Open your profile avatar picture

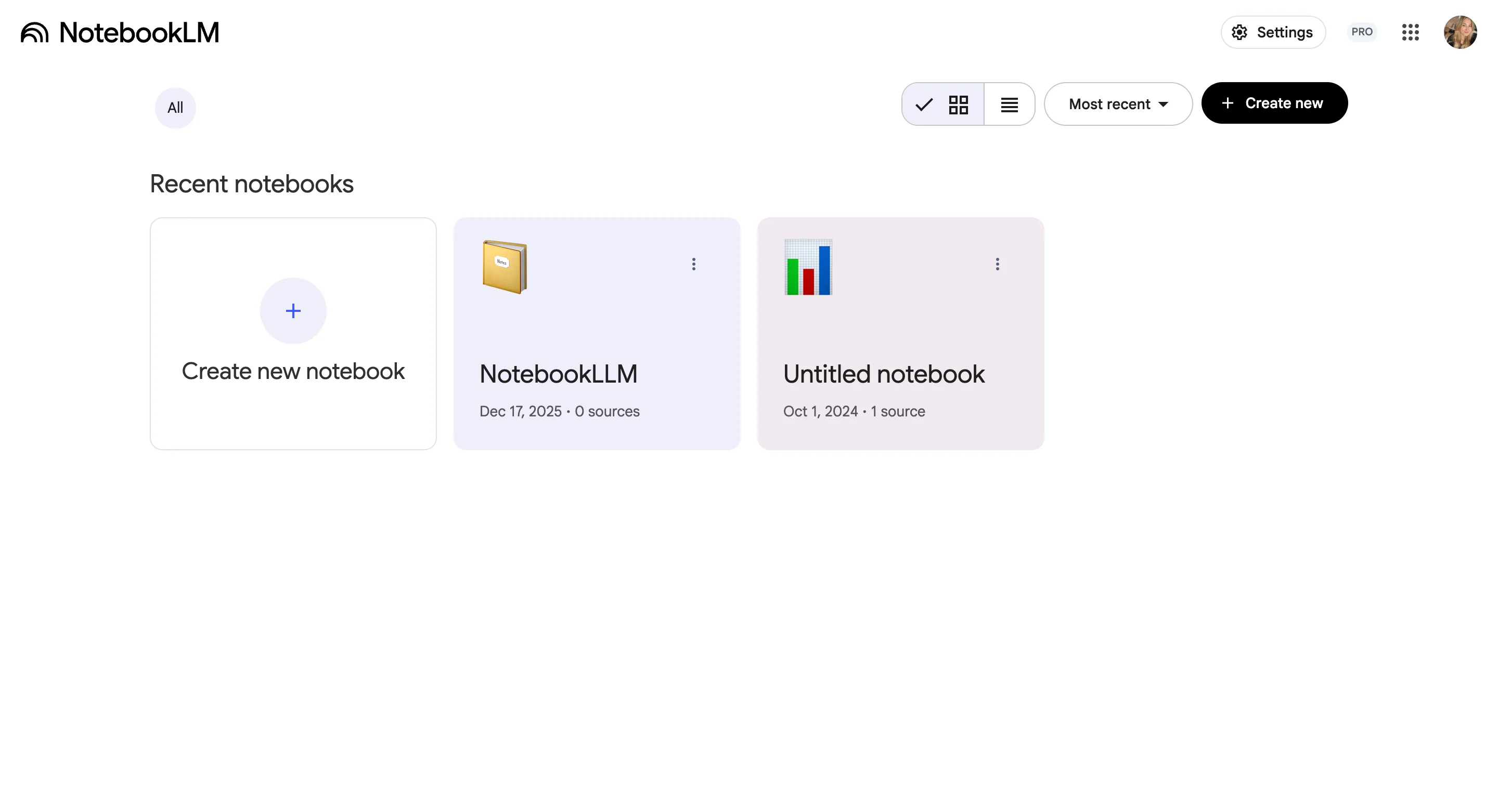1460,33
